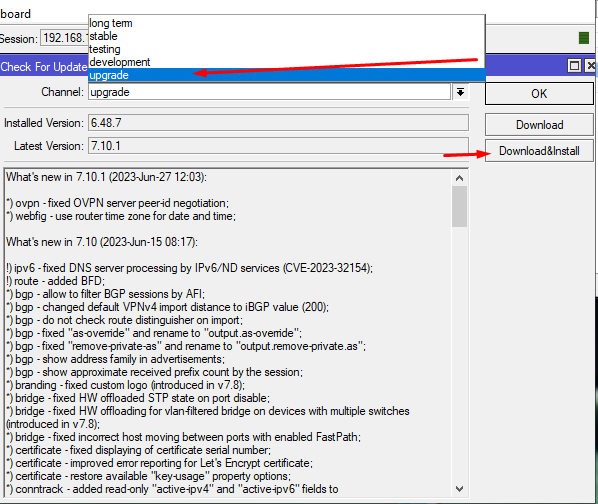The image size is (598, 504).
Task: Click the green status indicator icon
Action: point(584,38)
